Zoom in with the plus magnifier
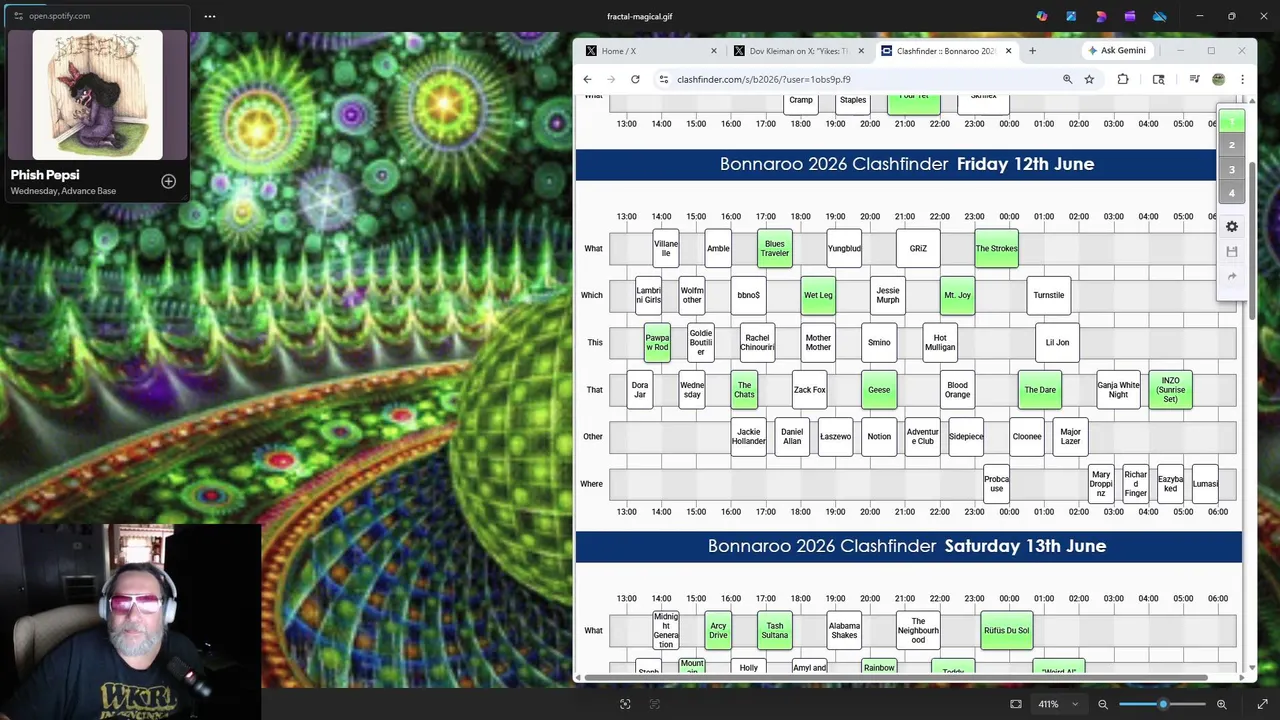Image resolution: width=1280 pixels, height=720 pixels. point(1221,704)
